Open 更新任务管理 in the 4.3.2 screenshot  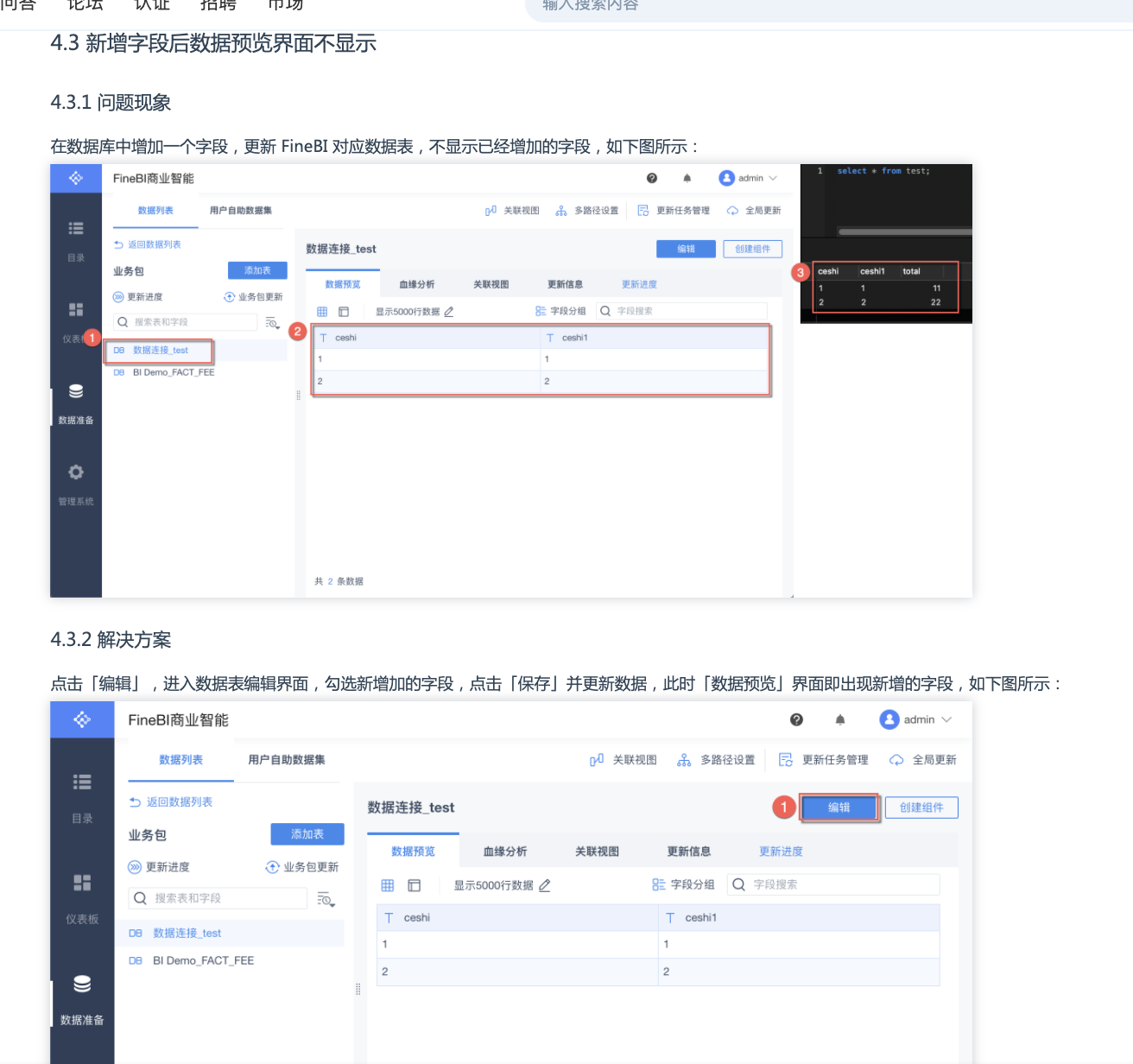824,760
